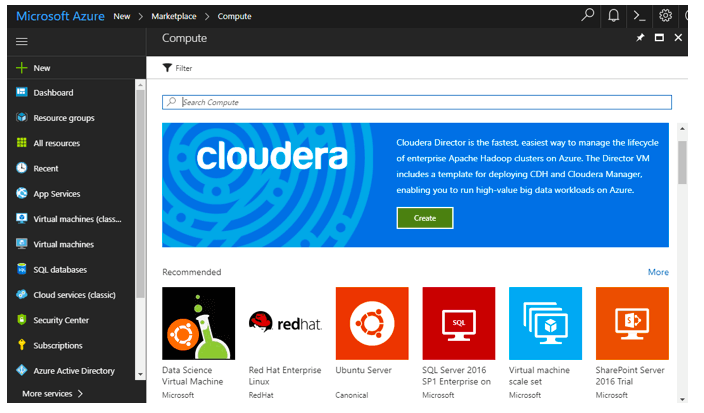Image resolution: width=704 pixels, height=413 pixels.
Task: Click the Security Center shield icon
Action: click(22, 320)
